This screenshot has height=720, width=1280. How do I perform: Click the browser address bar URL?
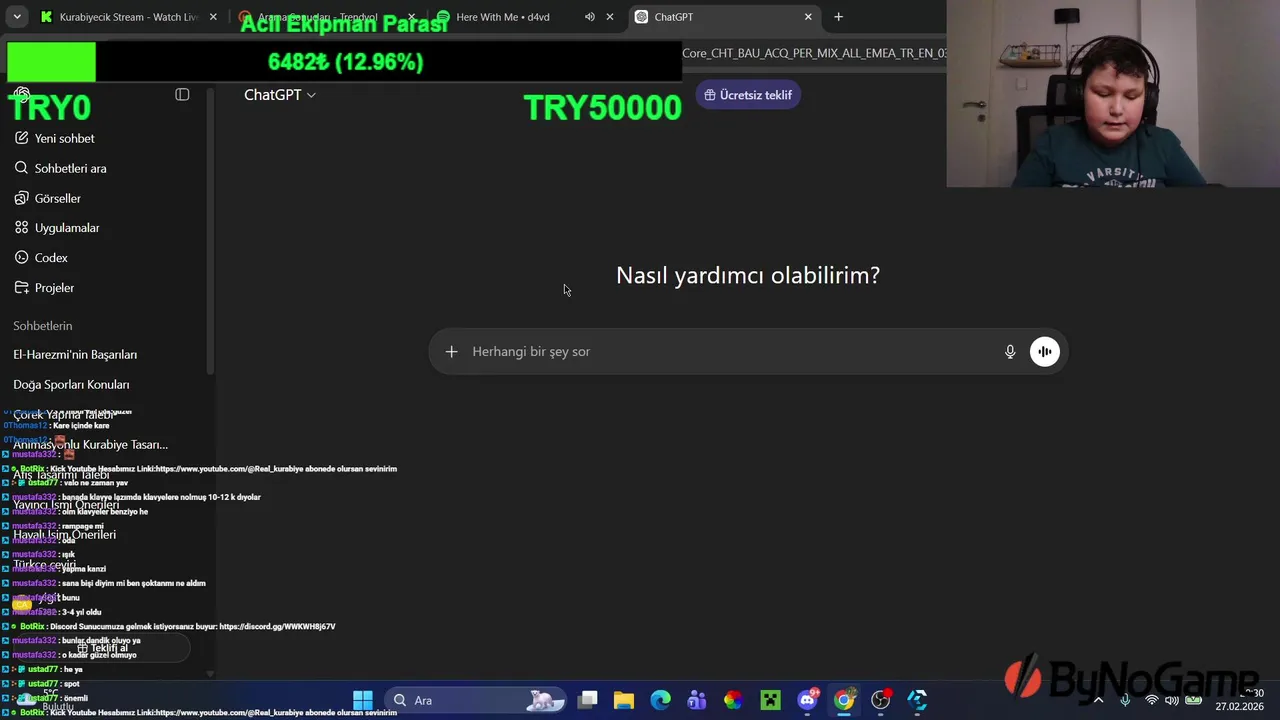tap(814, 53)
